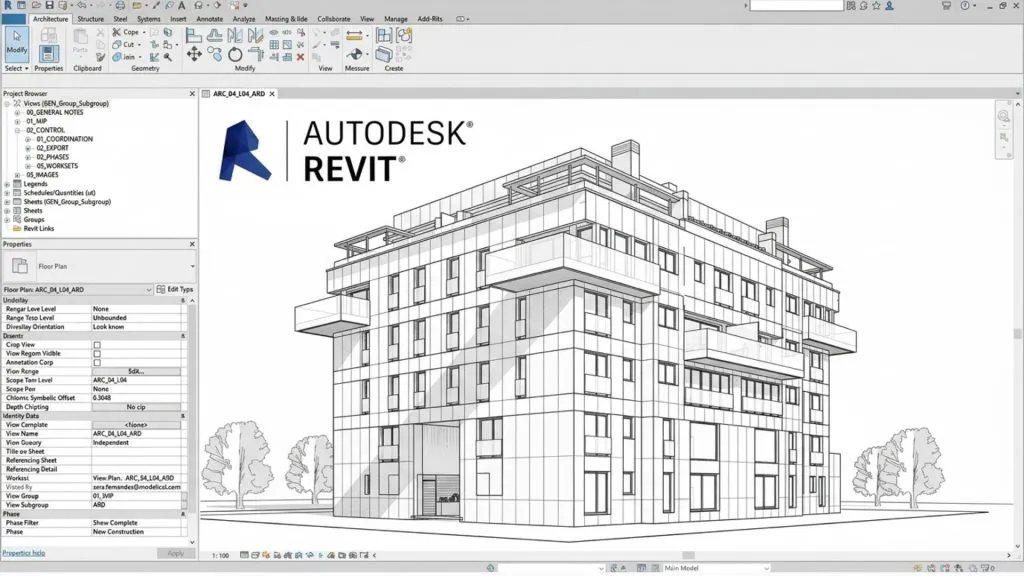Click the Text 'A' icon in quick access toolbar
The width and height of the screenshot is (1024, 576).
tap(182, 5)
